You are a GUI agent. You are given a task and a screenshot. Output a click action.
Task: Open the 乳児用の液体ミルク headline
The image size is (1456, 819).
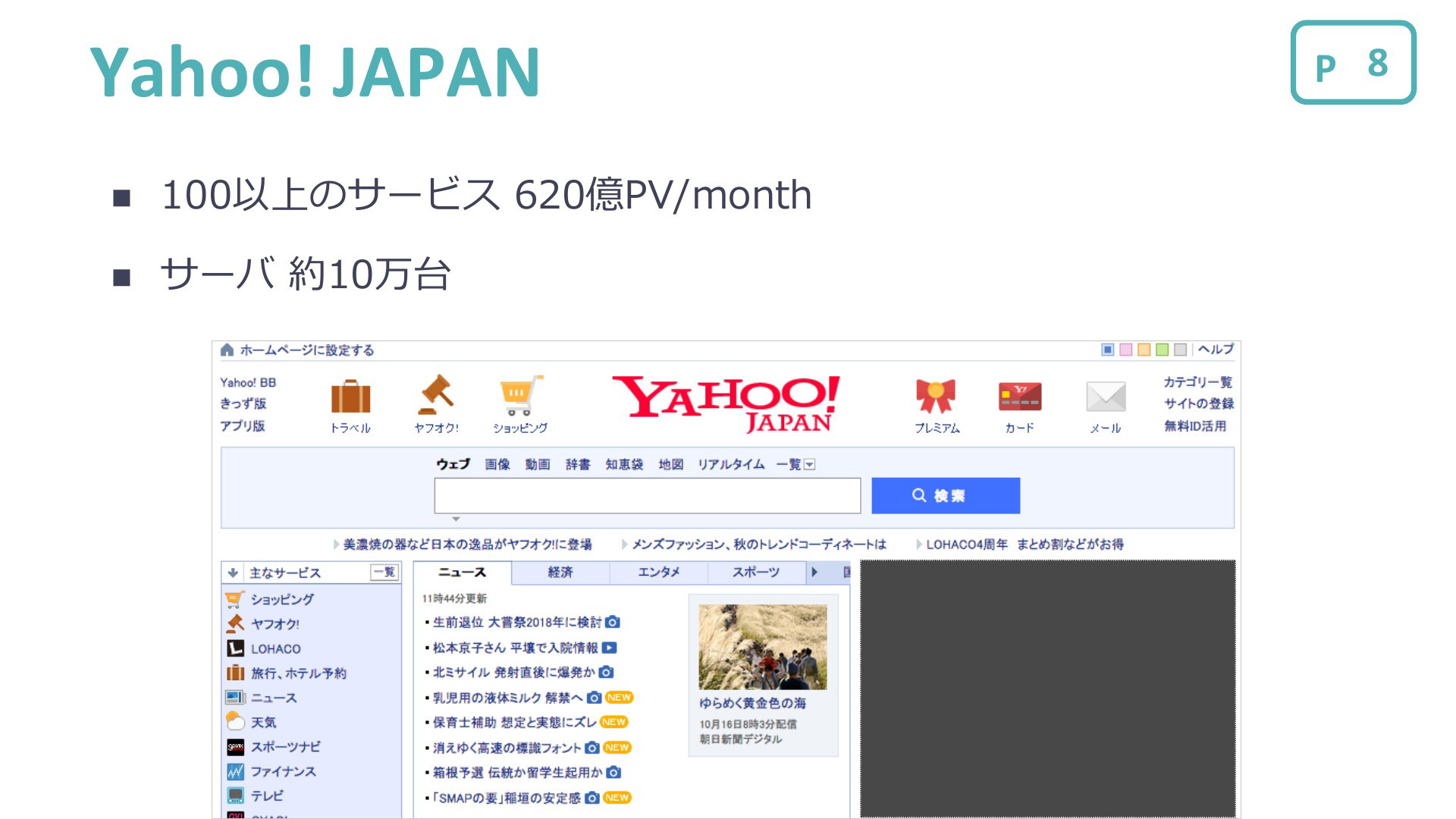(x=507, y=698)
